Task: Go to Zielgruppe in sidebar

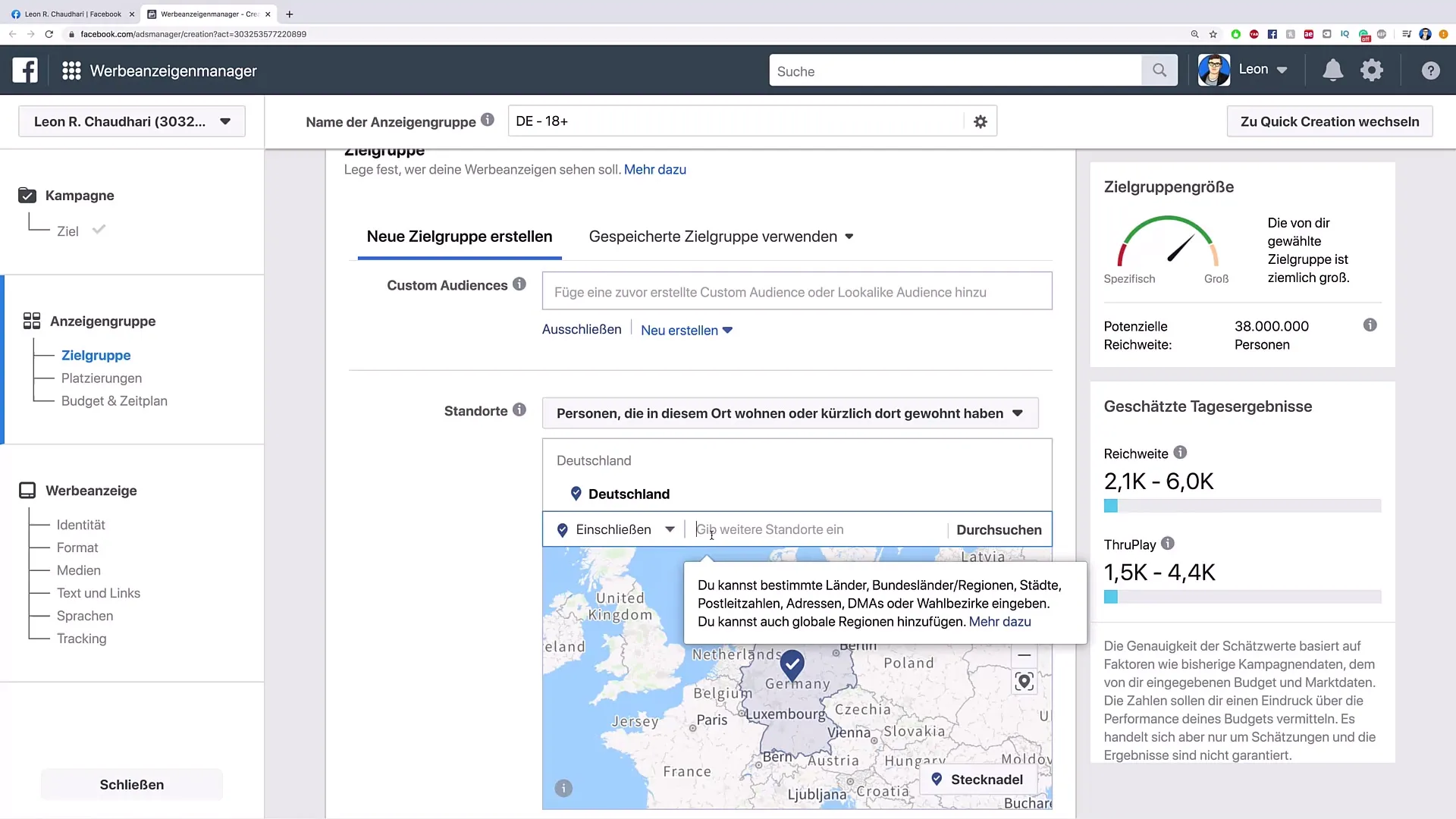Action: pos(96,355)
